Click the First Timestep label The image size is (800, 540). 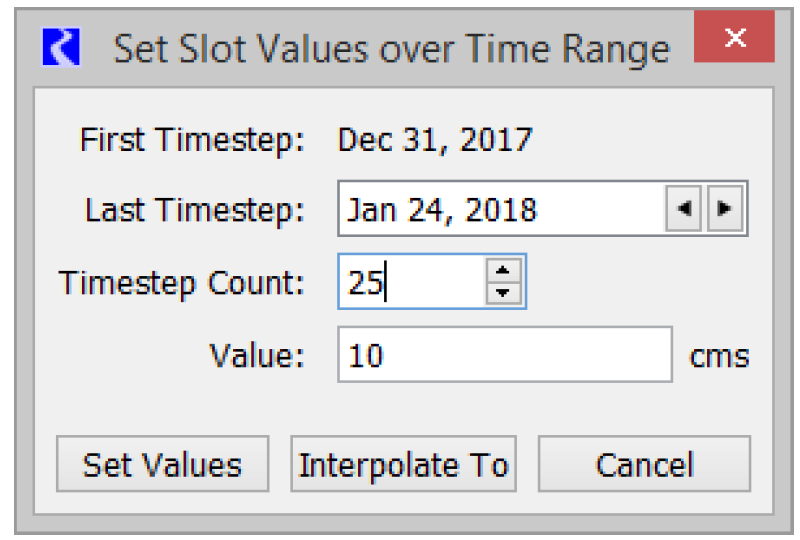[191, 140]
